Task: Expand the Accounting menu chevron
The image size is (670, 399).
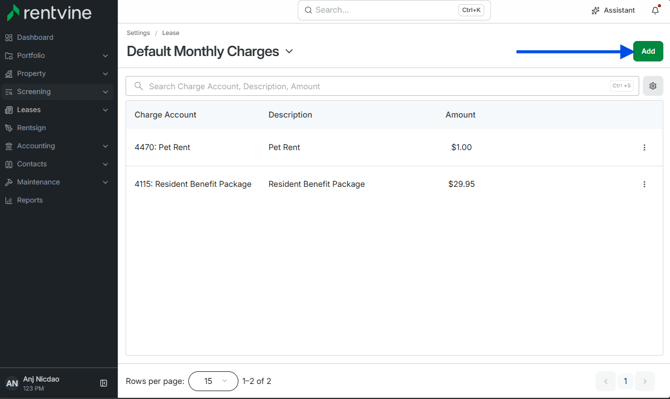Action: pos(105,146)
